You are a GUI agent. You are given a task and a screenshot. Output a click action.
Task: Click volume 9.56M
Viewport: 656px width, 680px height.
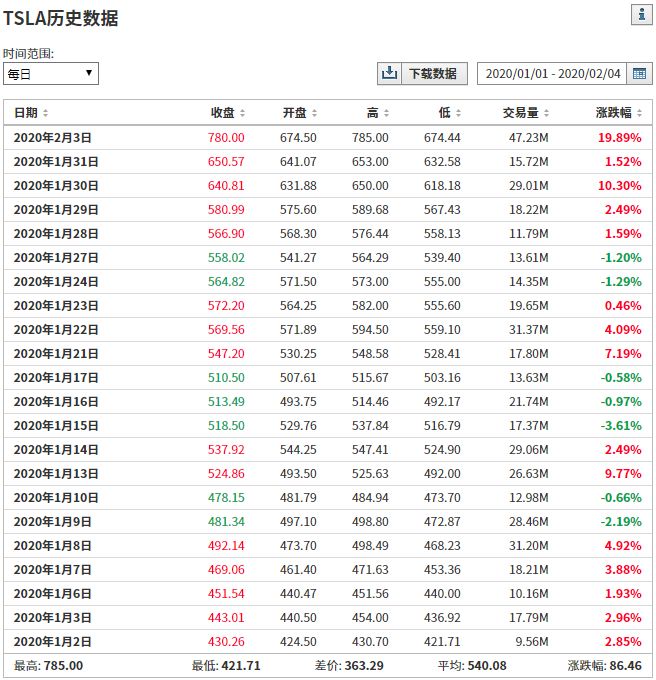point(532,642)
